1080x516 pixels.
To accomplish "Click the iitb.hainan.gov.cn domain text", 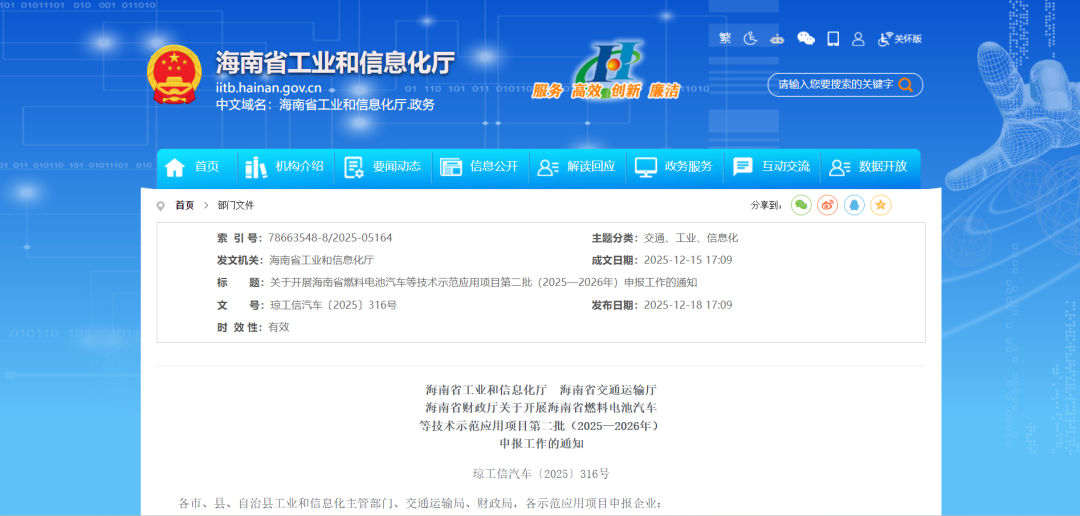I will point(269,88).
